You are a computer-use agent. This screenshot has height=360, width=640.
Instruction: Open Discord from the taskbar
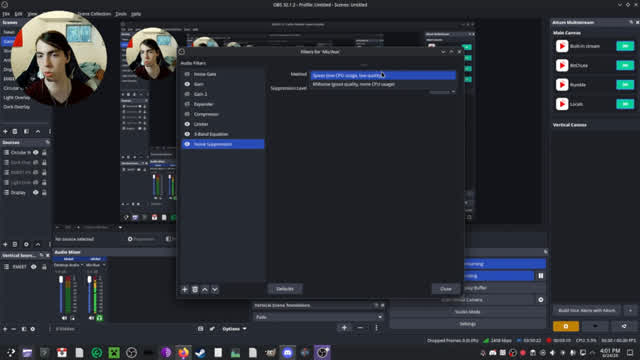pos(287,352)
